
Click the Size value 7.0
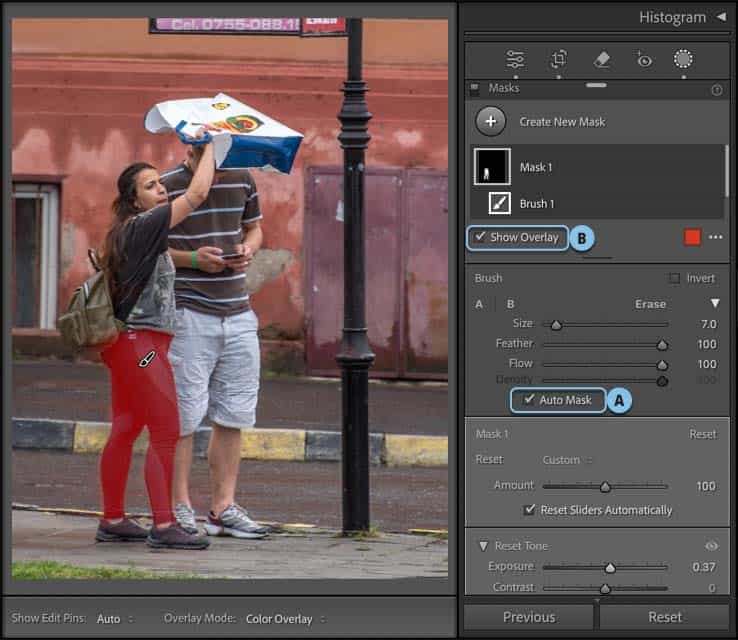708,324
